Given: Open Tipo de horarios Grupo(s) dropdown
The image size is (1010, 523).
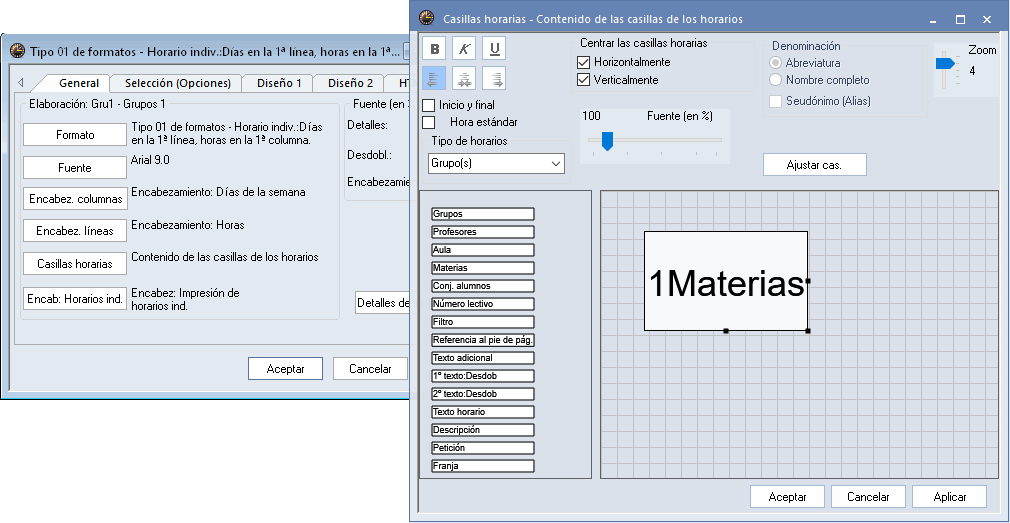Looking at the screenshot, I should (496, 164).
